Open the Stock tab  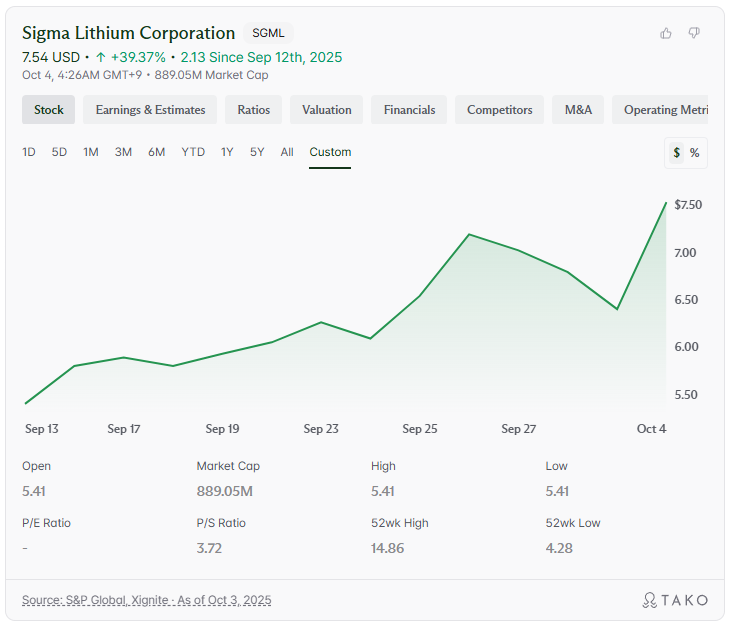tap(48, 110)
